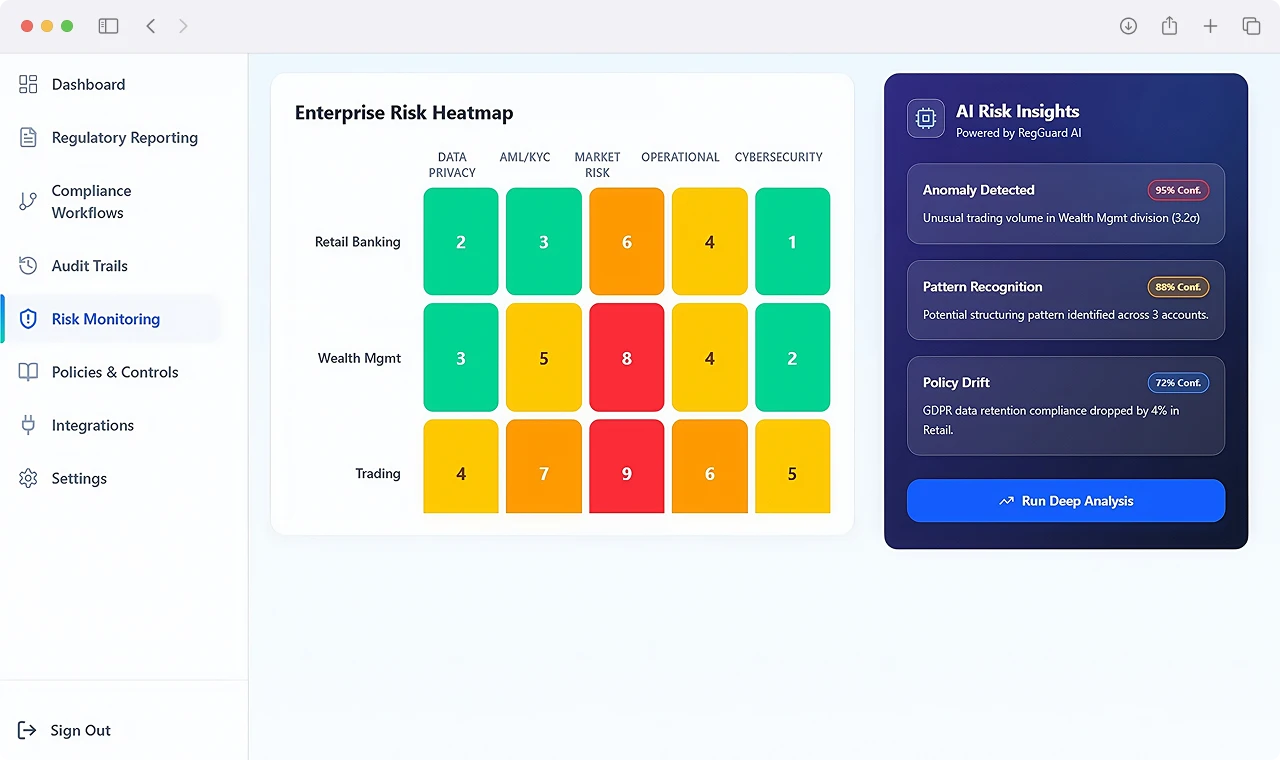Click the Settings gear icon
Viewport: 1280px width, 760px height.
[x=28, y=478]
